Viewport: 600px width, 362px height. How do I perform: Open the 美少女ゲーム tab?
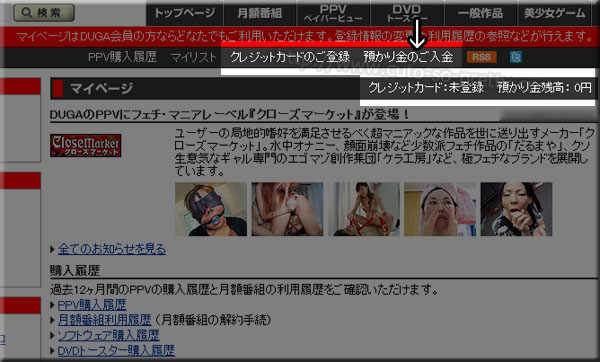pyautogui.click(x=554, y=13)
